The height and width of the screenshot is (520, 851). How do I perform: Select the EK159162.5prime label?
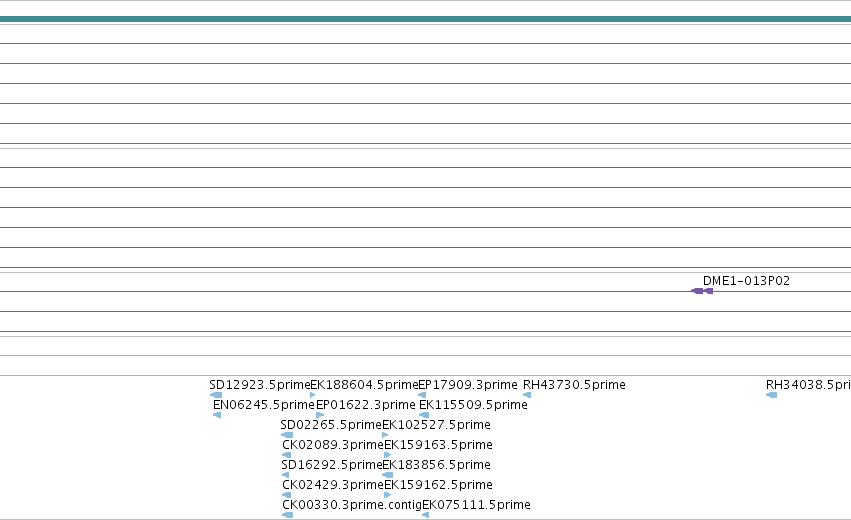point(439,485)
